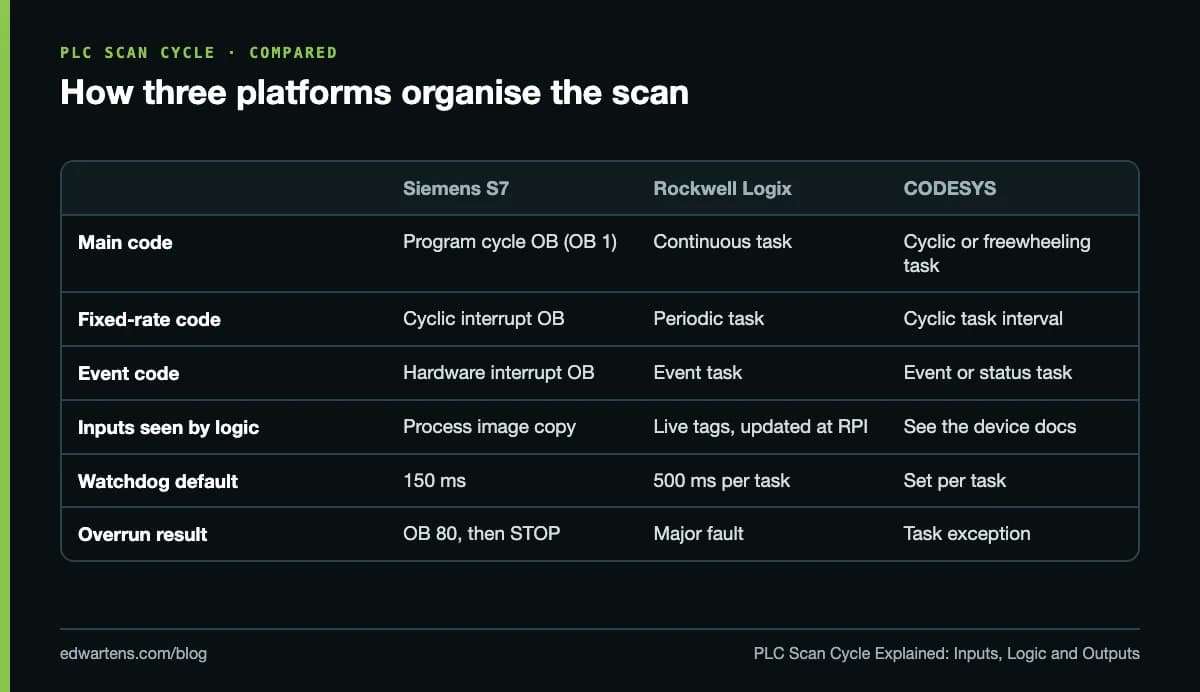Click the title 'How three platforms organise the scan'
Viewport: 1200px width, 692px height.
pyautogui.click(x=374, y=92)
